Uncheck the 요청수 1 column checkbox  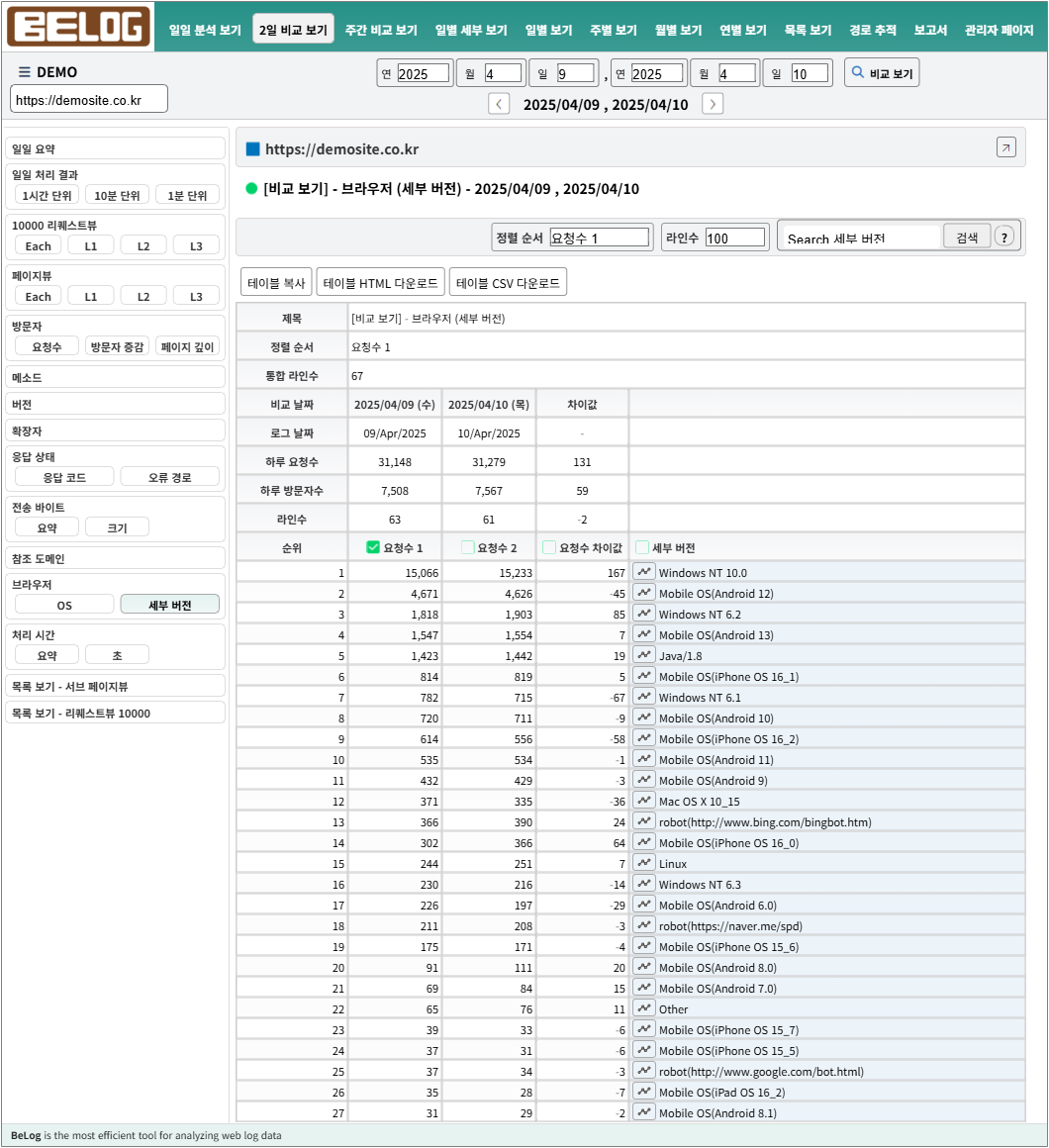373,547
